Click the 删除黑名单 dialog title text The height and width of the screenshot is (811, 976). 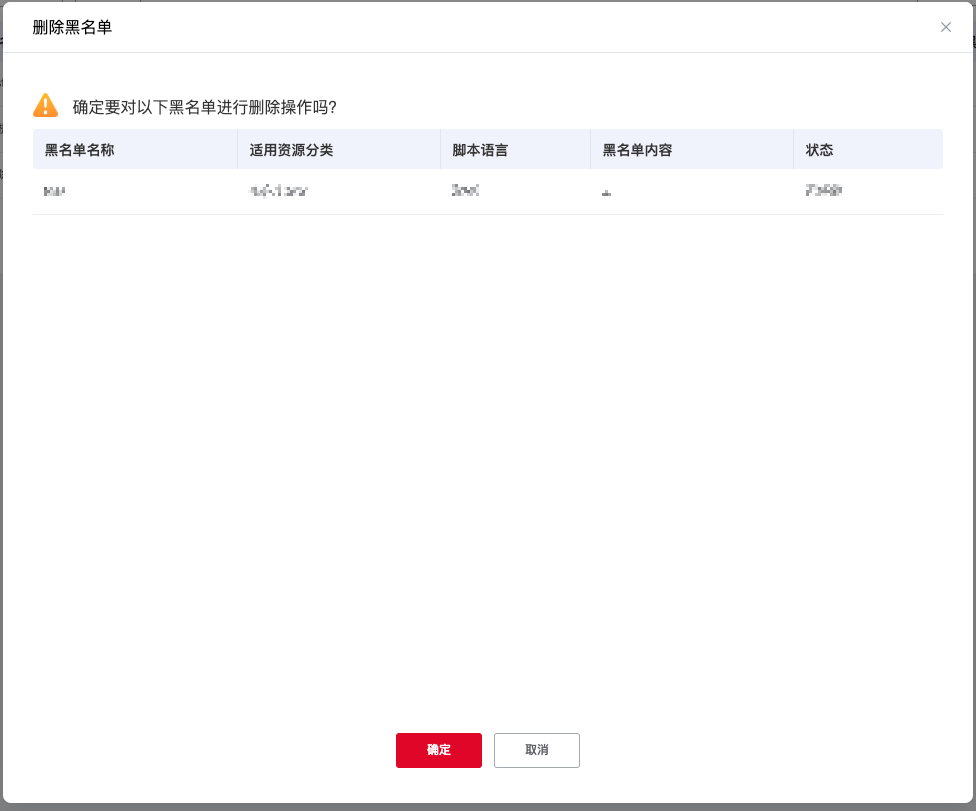point(72,27)
